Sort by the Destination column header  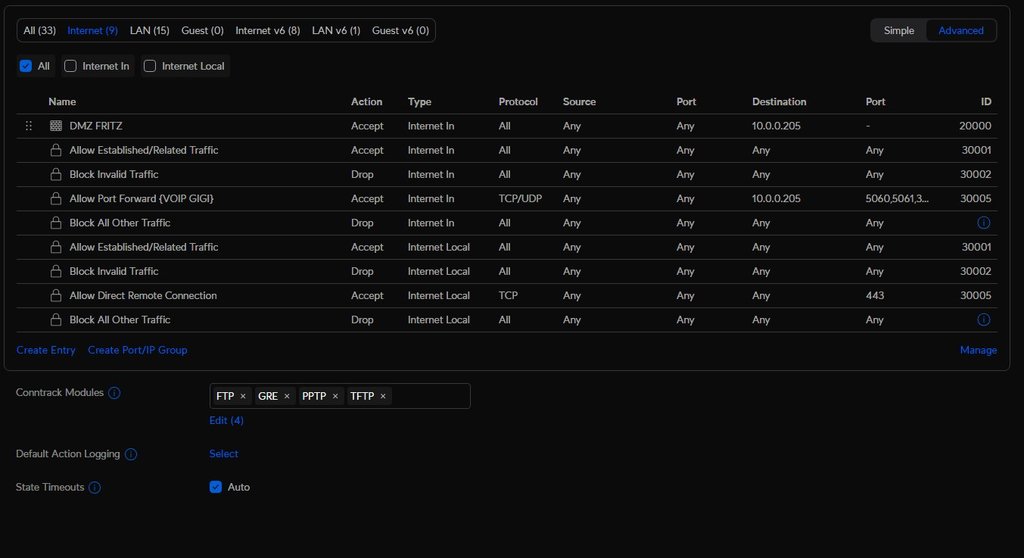click(779, 101)
